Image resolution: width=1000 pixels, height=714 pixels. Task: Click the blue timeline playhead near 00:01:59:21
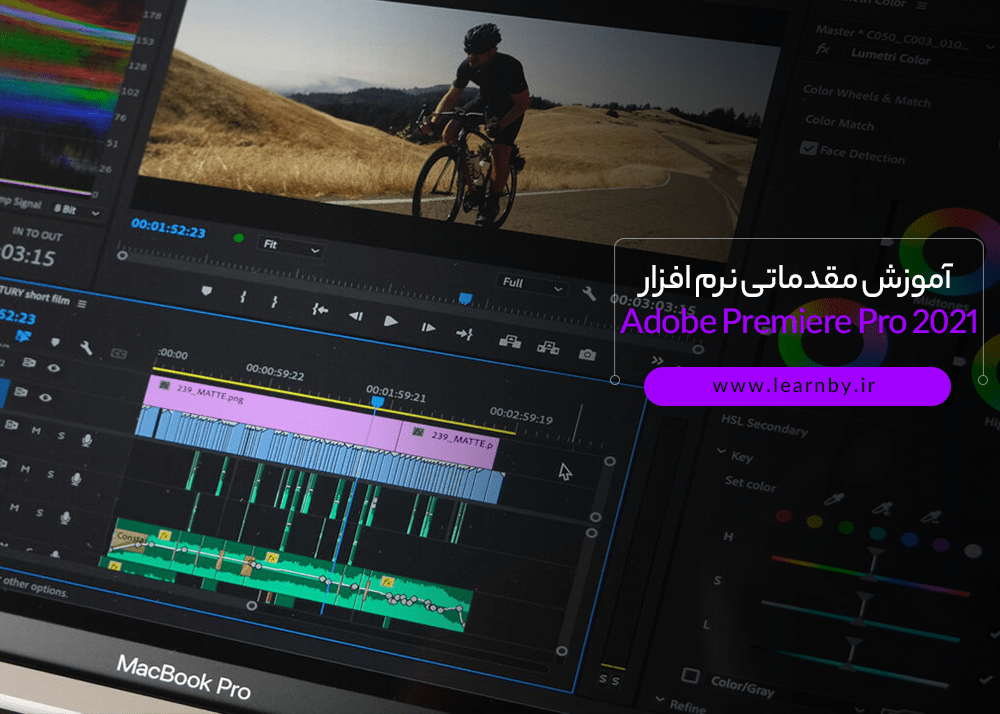pyautogui.click(x=378, y=402)
